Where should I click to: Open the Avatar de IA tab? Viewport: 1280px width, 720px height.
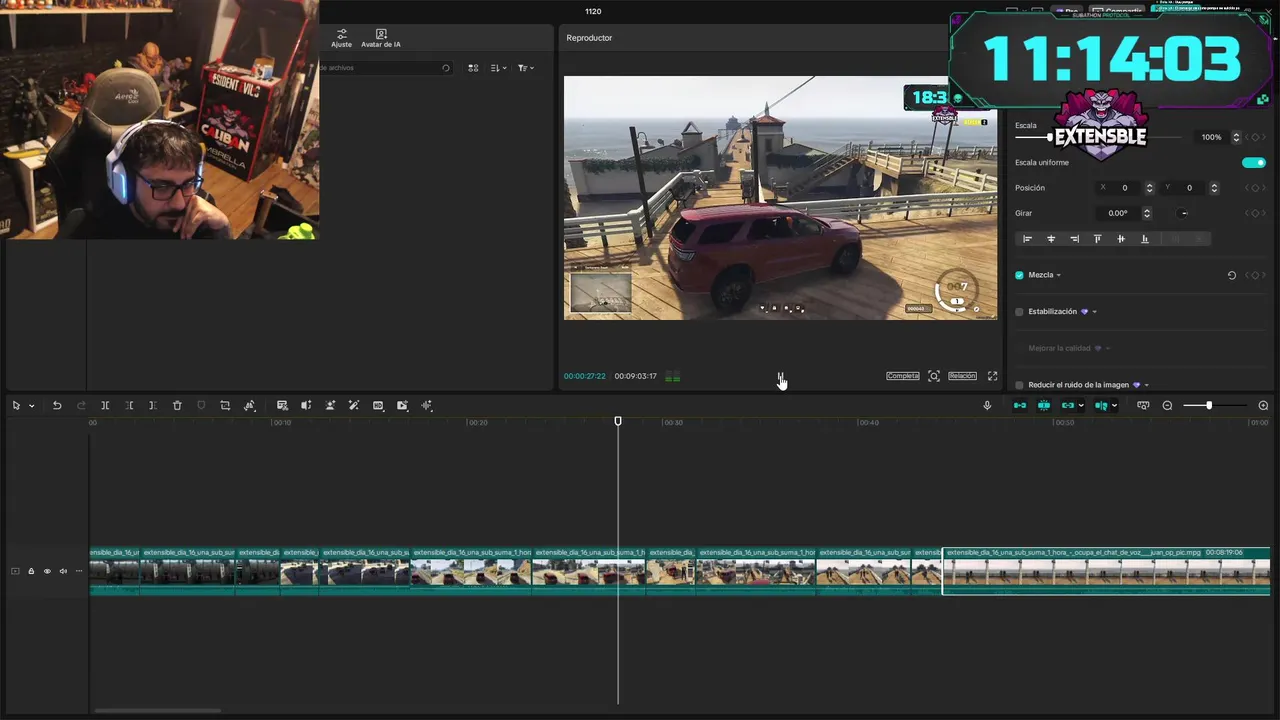point(381,38)
